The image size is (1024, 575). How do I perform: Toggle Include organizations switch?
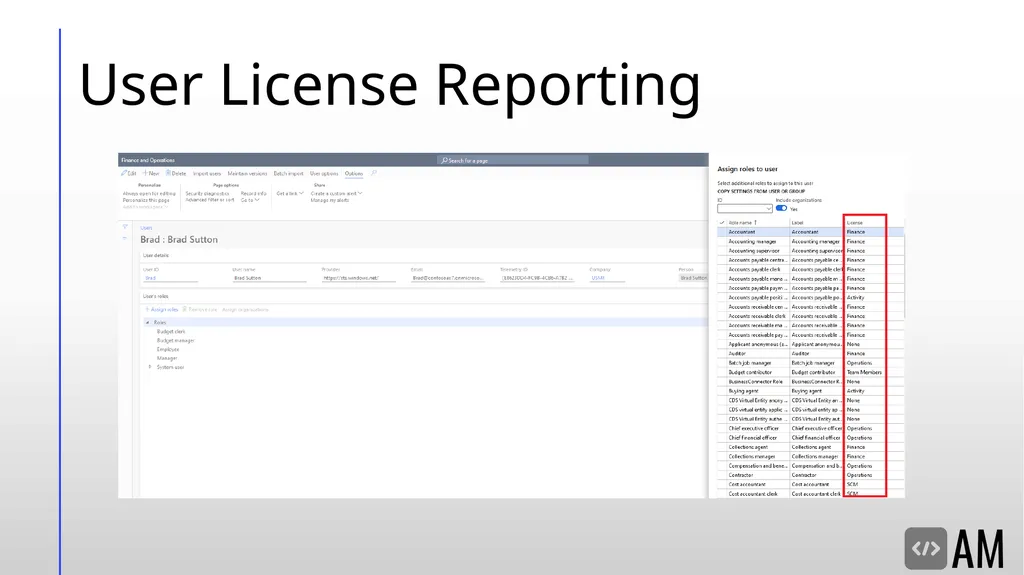[781, 208]
